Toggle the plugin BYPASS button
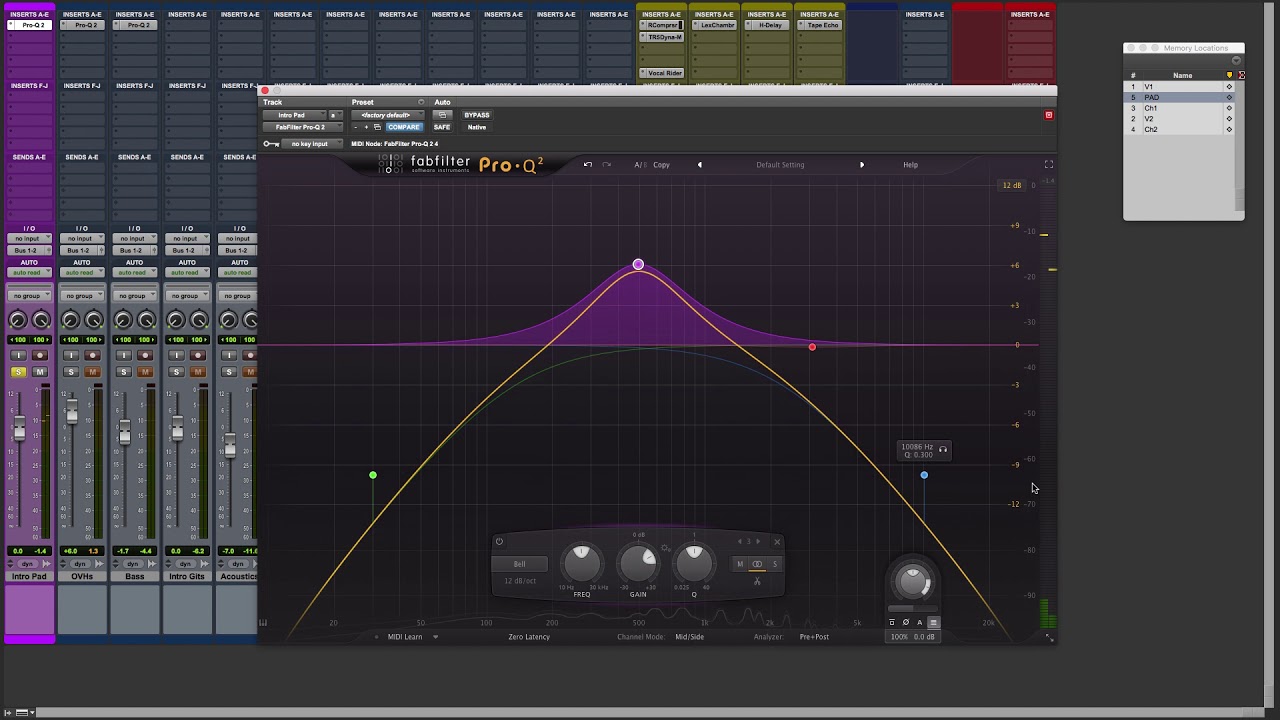 [x=476, y=115]
